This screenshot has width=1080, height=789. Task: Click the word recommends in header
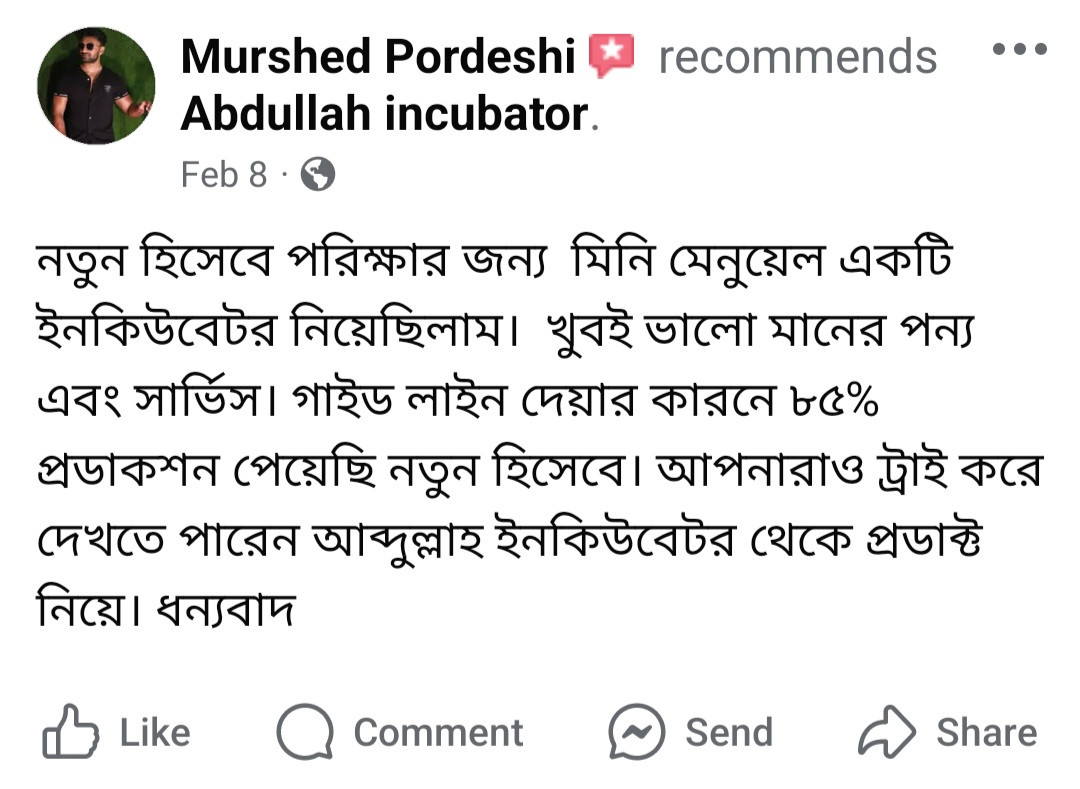(797, 57)
